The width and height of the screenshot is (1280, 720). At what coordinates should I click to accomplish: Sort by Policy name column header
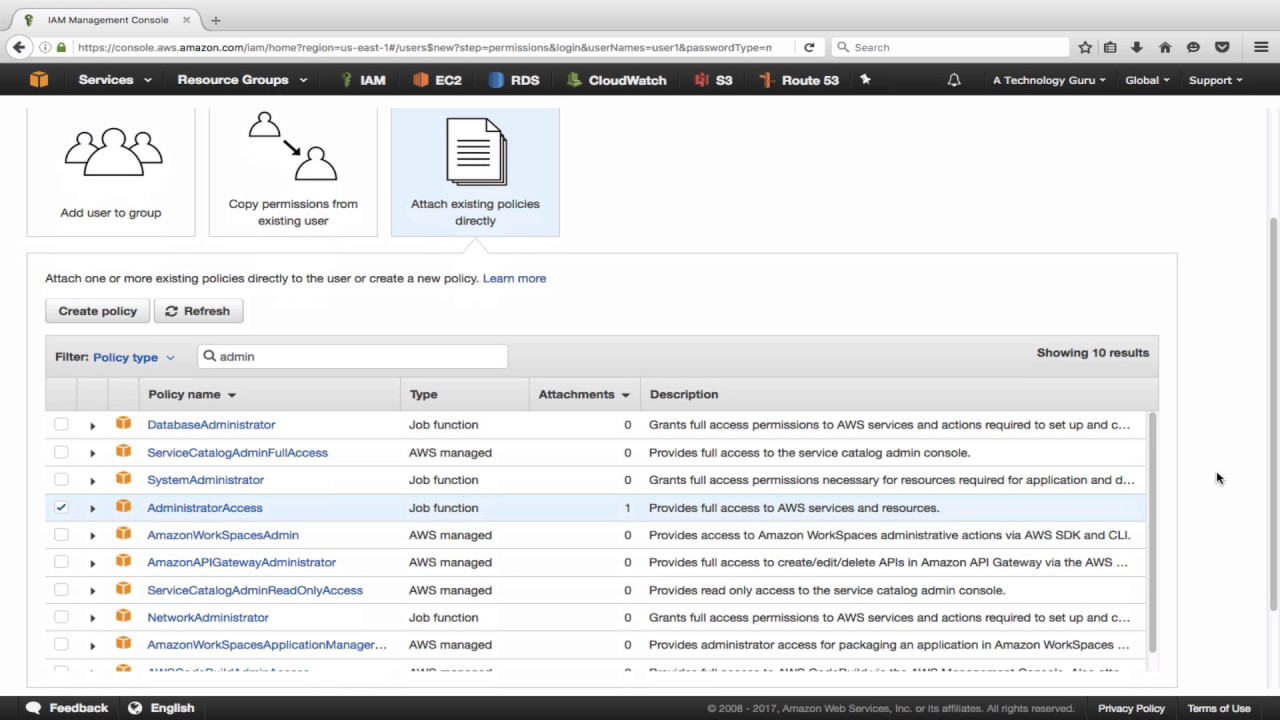pyautogui.click(x=192, y=394)
